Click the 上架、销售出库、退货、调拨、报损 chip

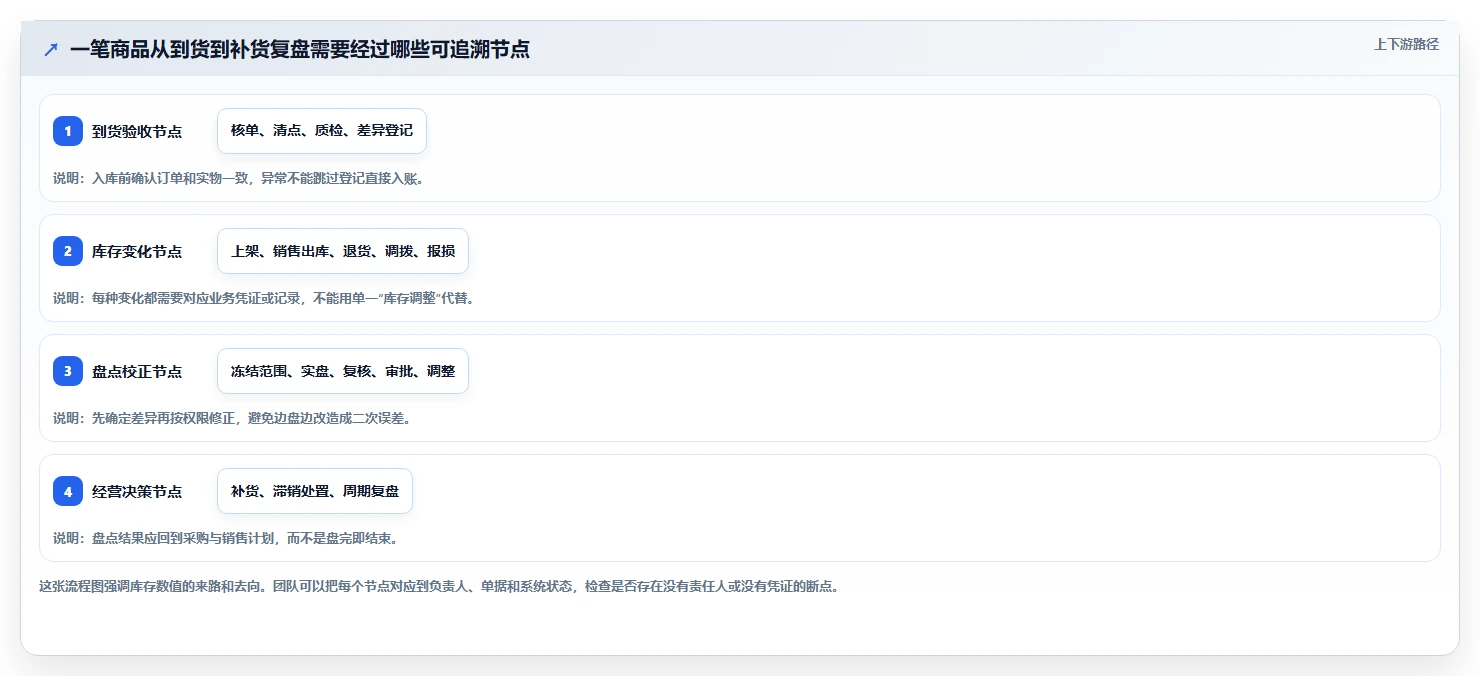click(343, 251)
